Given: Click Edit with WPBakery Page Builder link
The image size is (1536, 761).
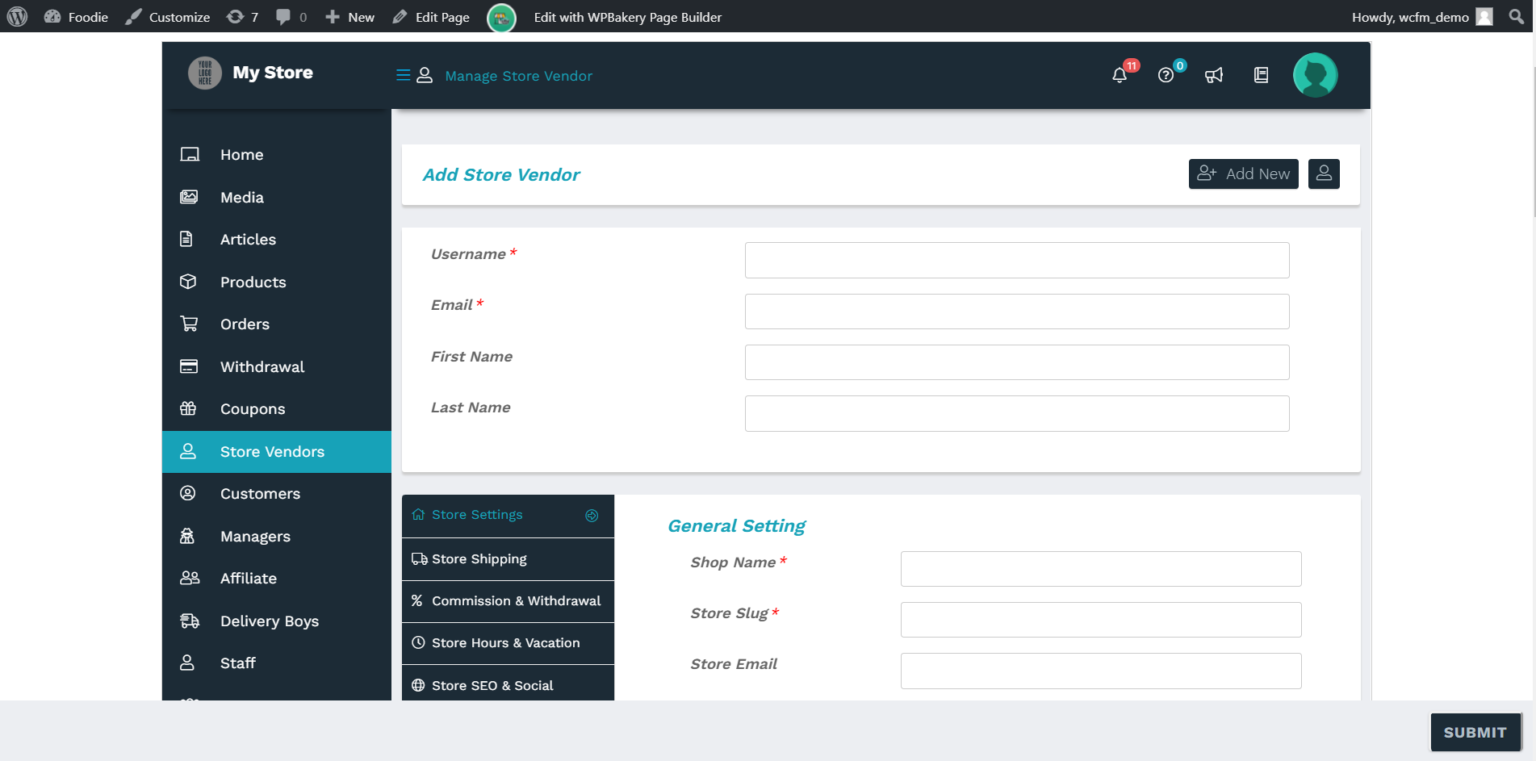Looking at the screenshot, I should pos(628,17).
